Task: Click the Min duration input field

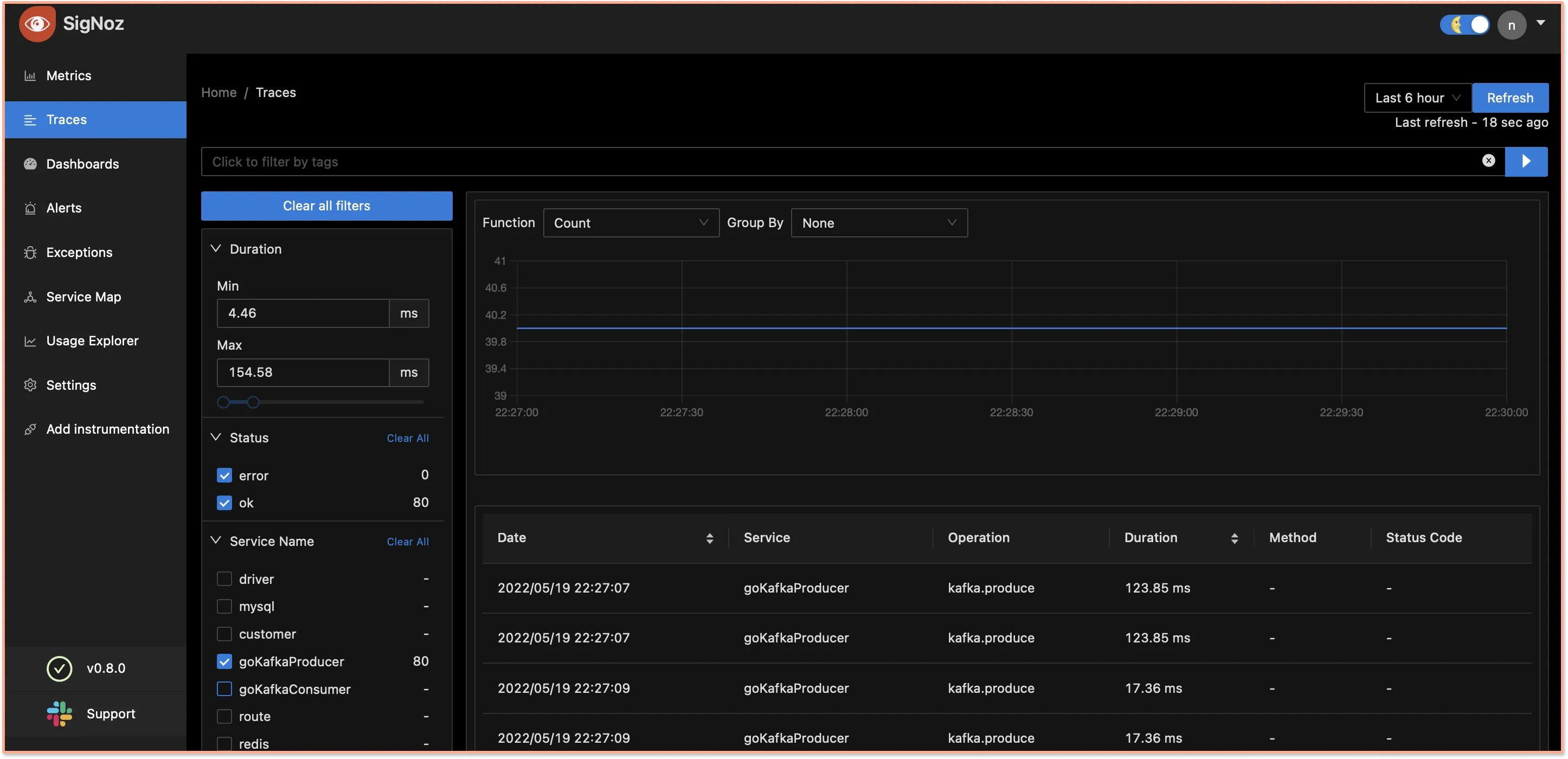Action: [303, 313]
